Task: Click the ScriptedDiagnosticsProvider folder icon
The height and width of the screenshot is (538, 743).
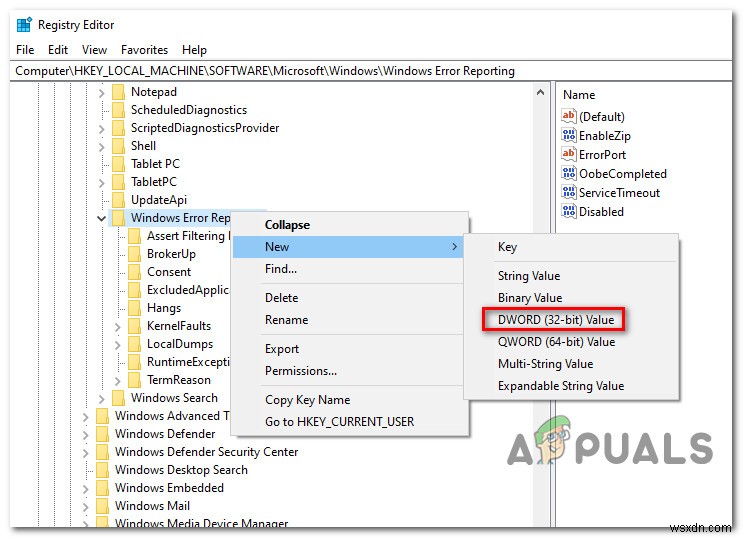Action: tap(118, 128)
